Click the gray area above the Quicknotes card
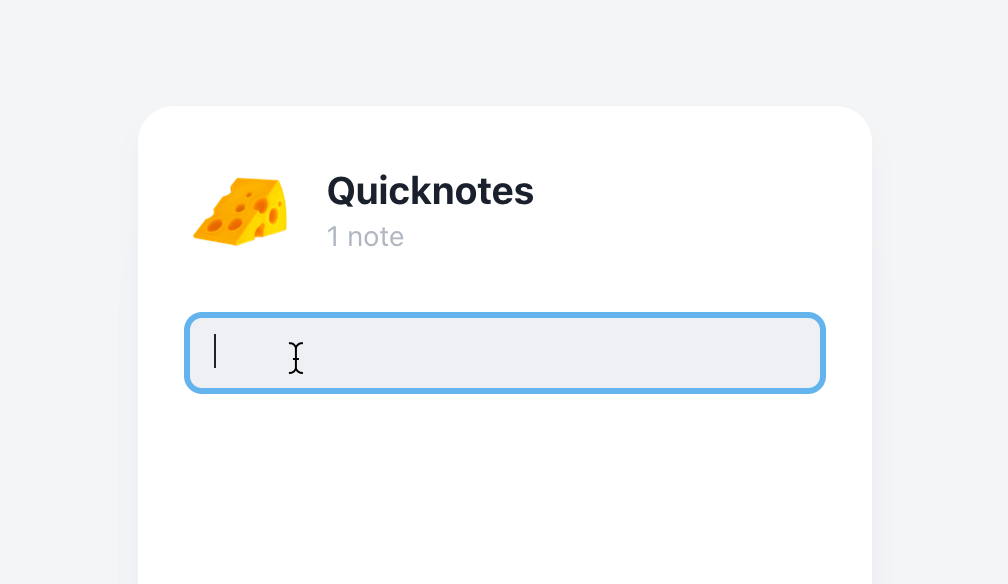 point(505,51)
